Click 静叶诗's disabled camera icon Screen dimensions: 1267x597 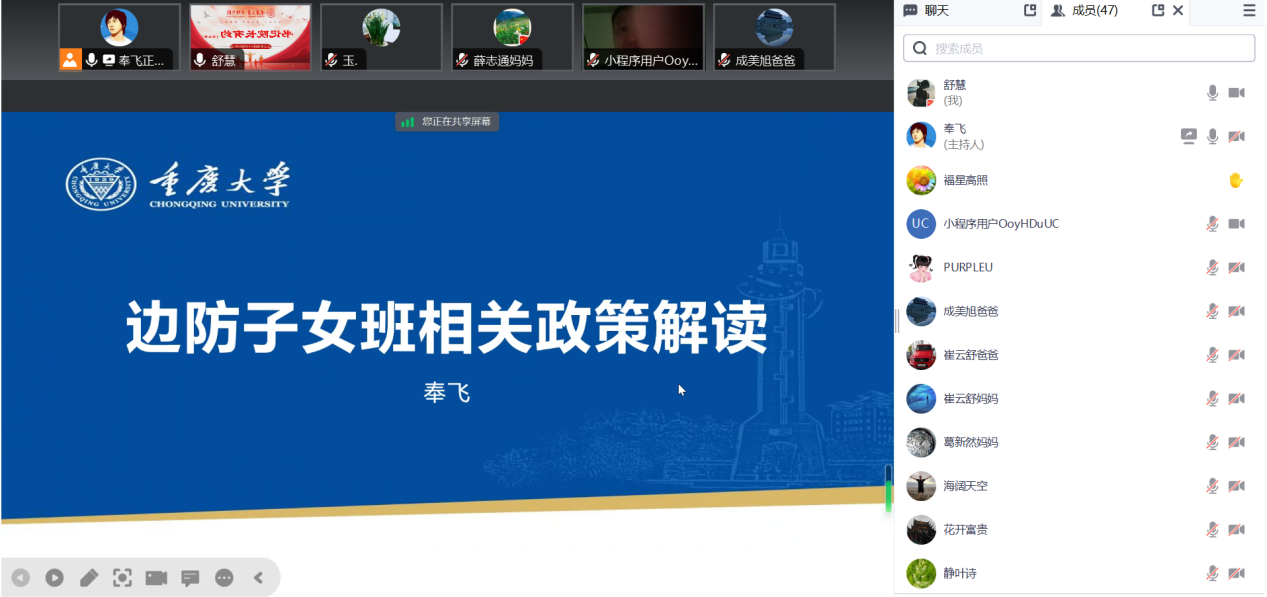coord(1236,573)
